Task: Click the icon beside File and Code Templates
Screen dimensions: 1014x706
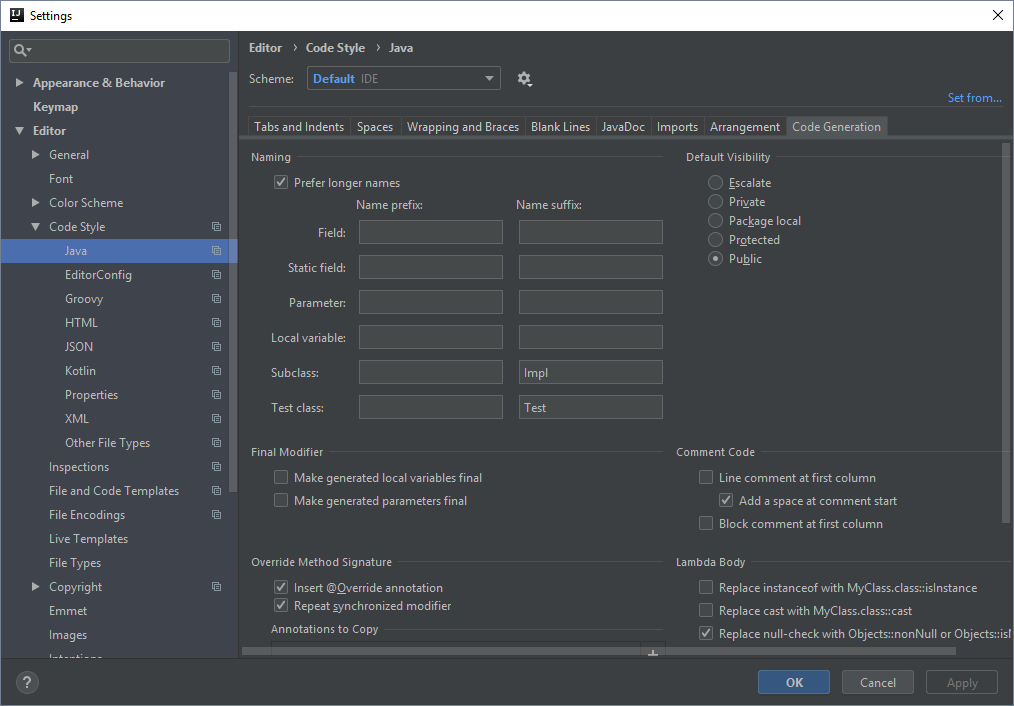Action: 216,490
